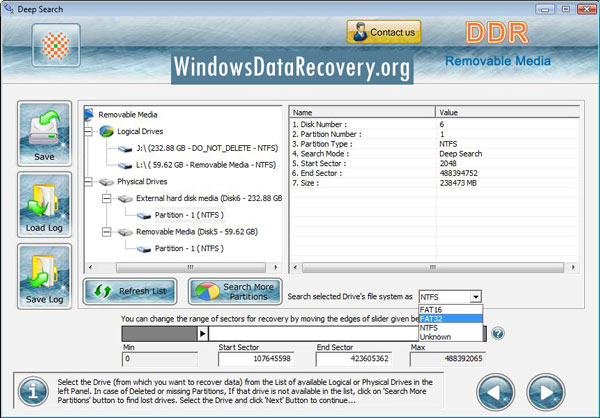The image size is (600, 418).
Task: Click the External hard disk media icon
Action: (x=125, y=199)
